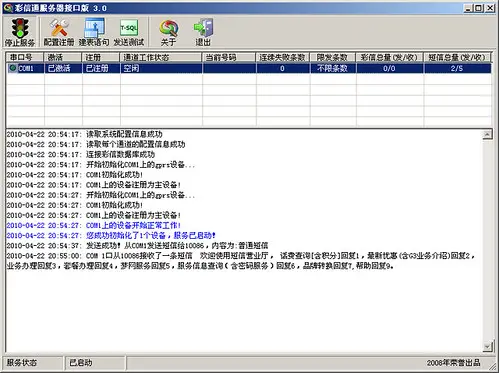Click the green status icon beside COM1

(13, 68)
